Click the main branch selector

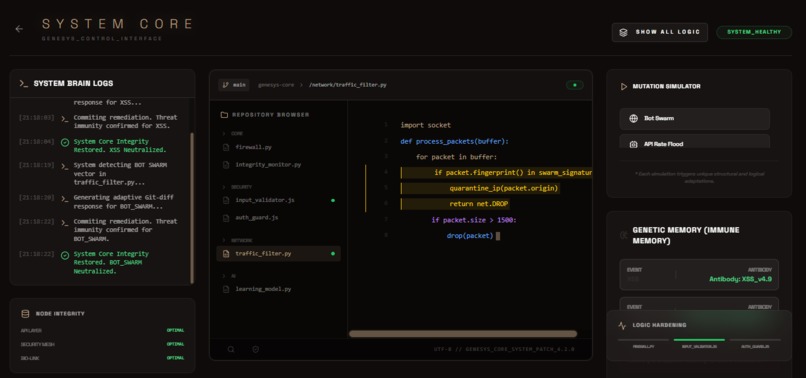234,85
